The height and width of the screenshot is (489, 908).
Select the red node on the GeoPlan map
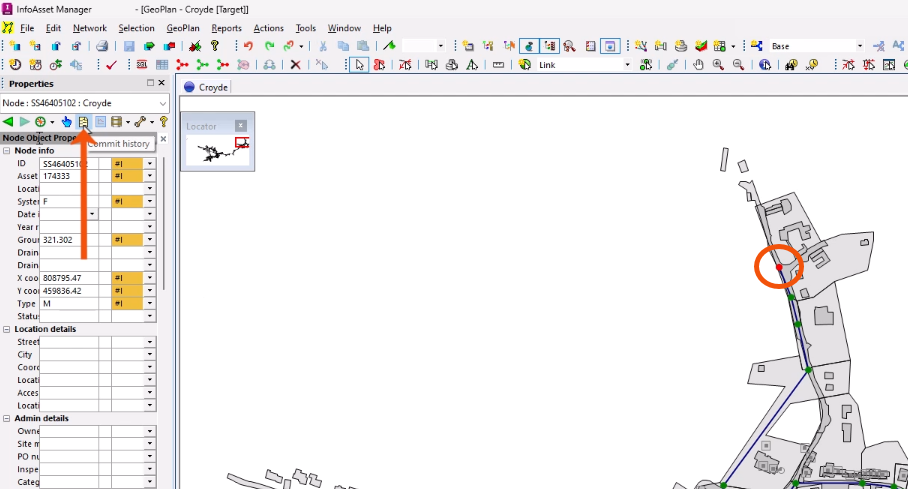coord(779,267)
